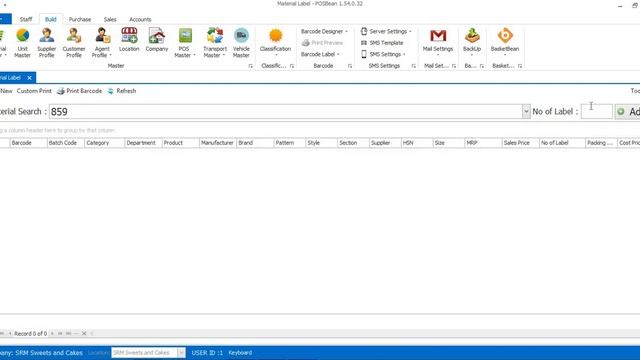640x360 pixels.
Task: Open BasketBean
Action: [505, 42]
